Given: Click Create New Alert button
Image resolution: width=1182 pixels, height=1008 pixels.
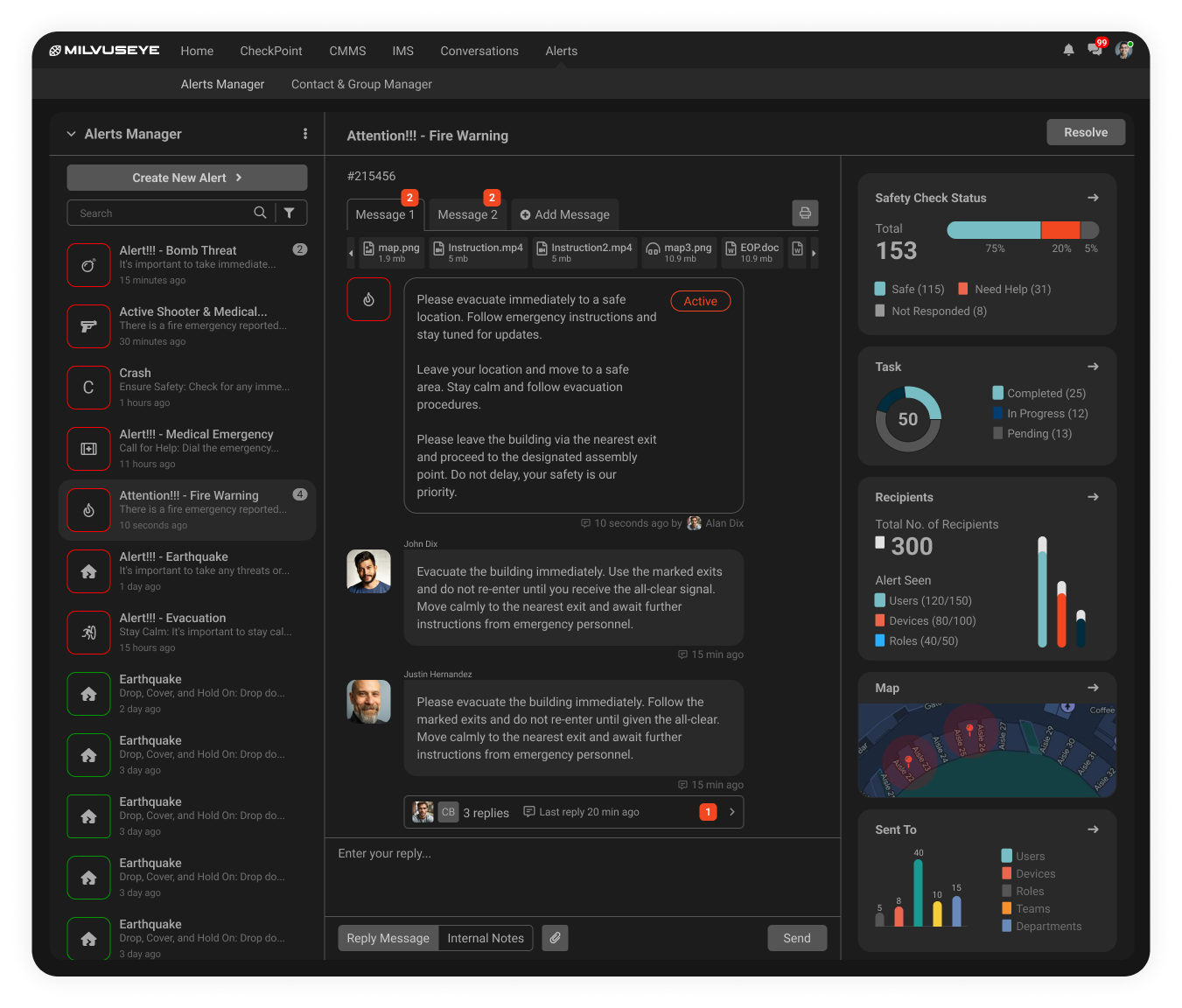Looking at the screenshot, I should coord(187,178).
